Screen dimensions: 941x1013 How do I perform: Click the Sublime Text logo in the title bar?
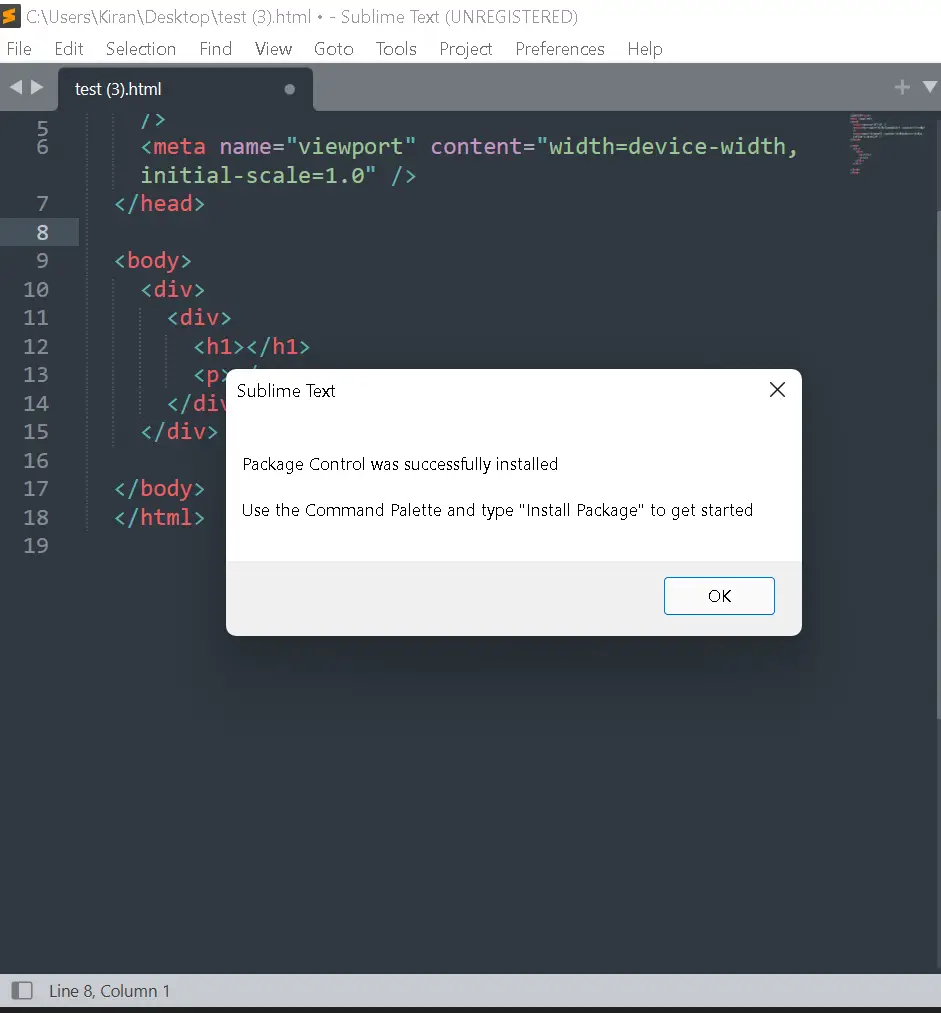click(x=12, y=16)
